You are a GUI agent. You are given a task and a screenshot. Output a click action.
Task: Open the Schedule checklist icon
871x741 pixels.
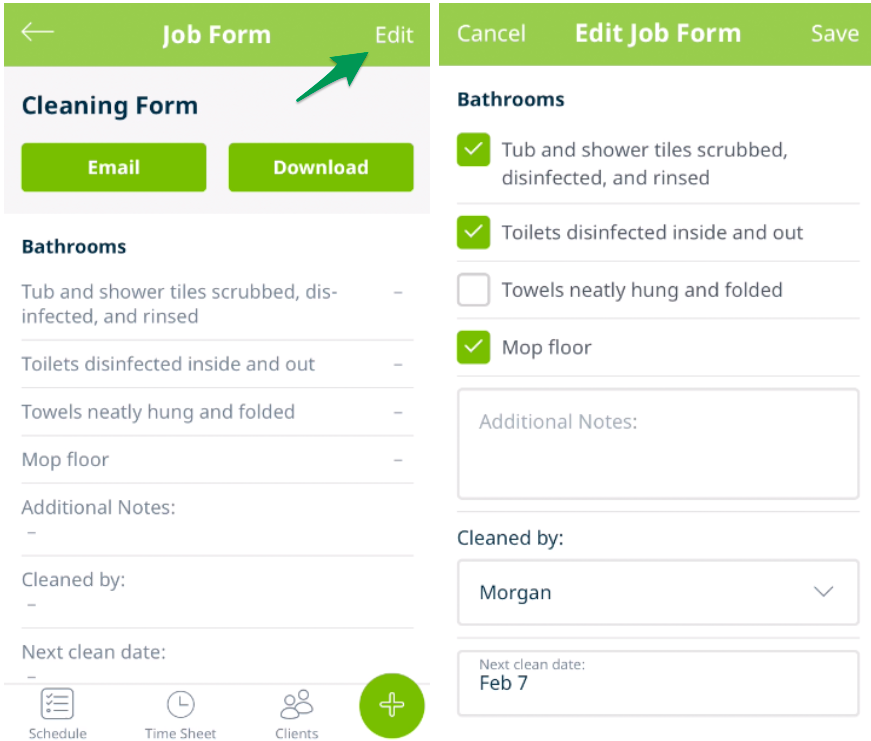click(x=57, y=704)
